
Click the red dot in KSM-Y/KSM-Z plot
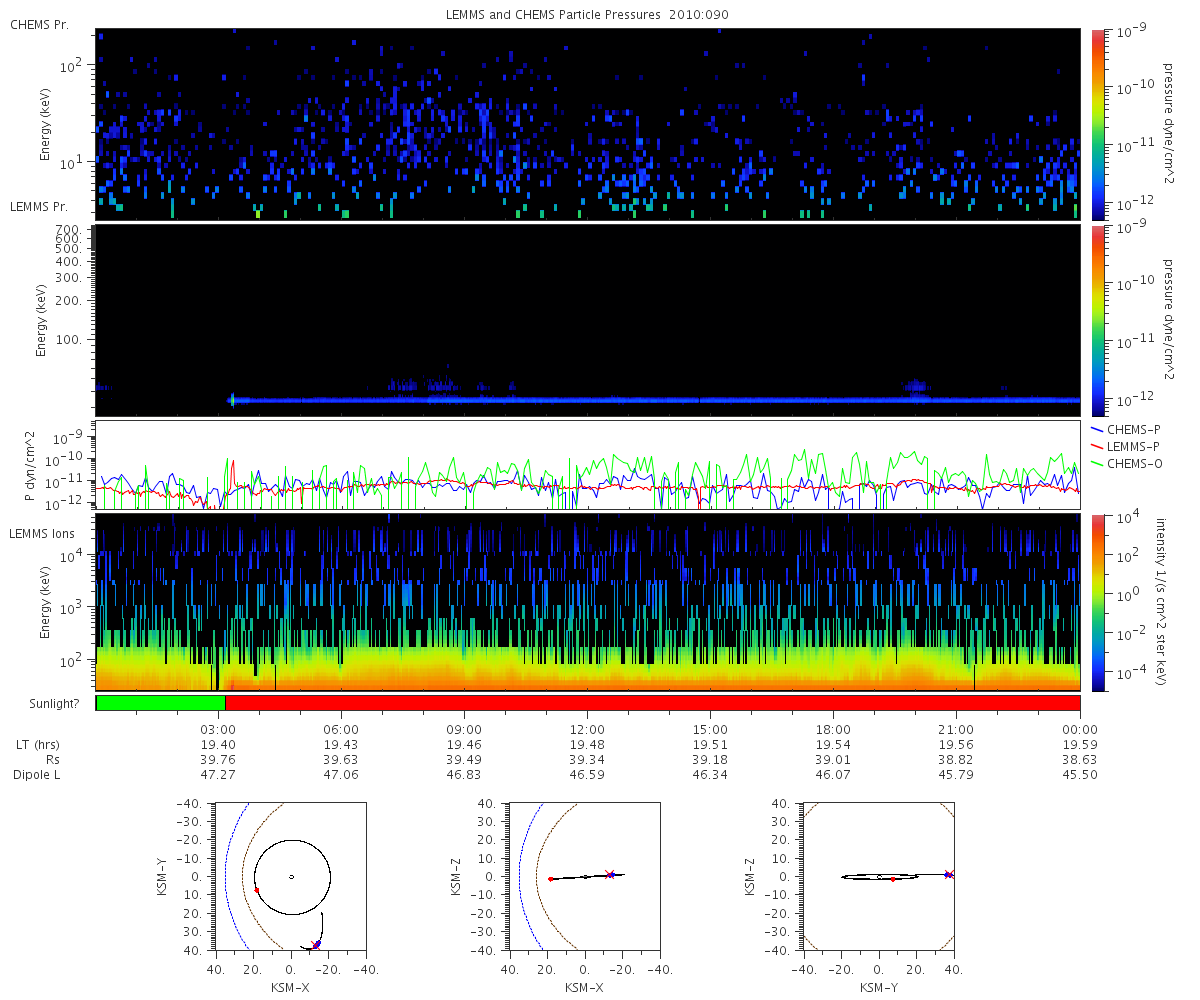(893, 879)
